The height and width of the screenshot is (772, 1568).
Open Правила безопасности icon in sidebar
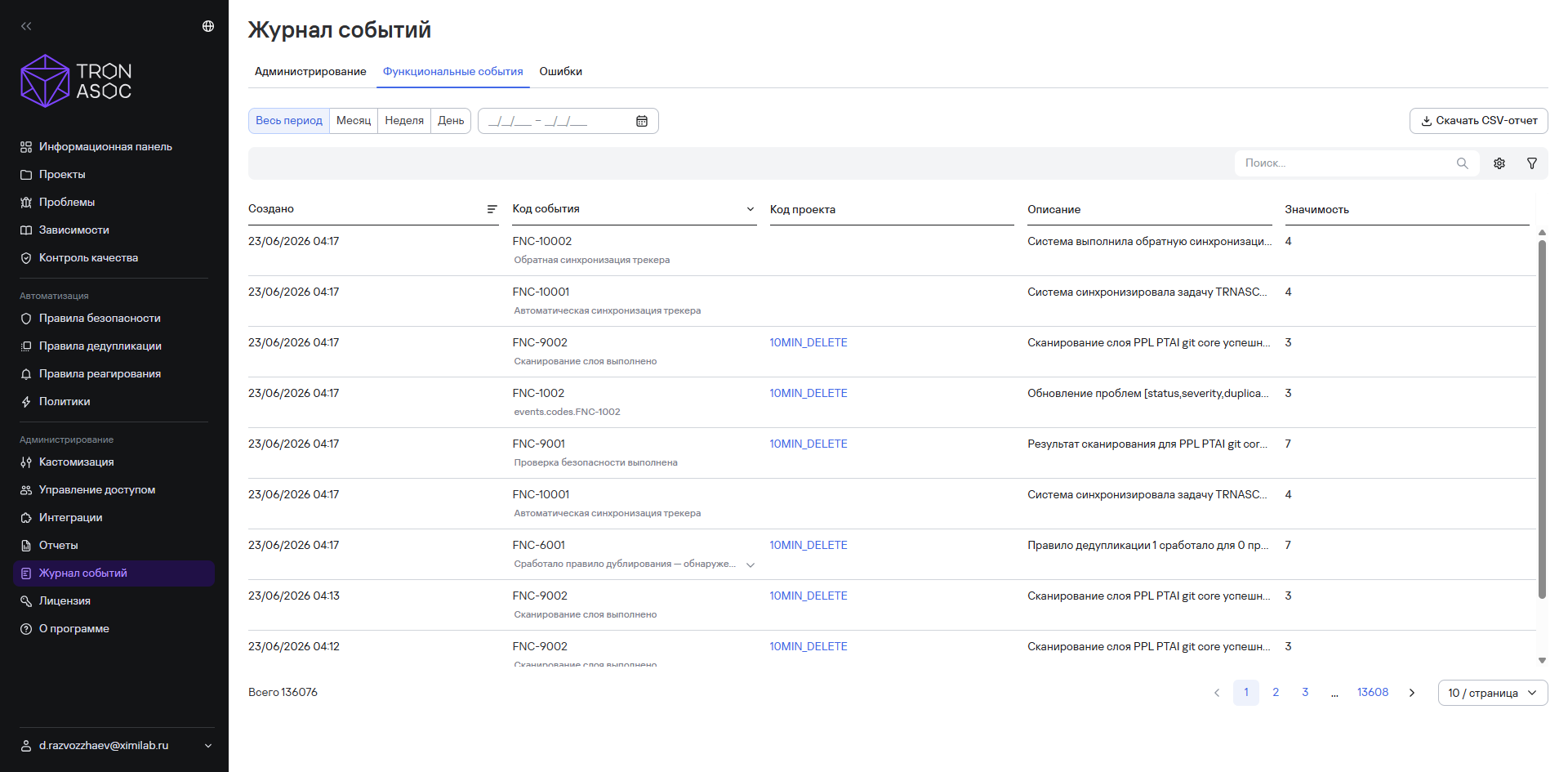tap(26, 319)
